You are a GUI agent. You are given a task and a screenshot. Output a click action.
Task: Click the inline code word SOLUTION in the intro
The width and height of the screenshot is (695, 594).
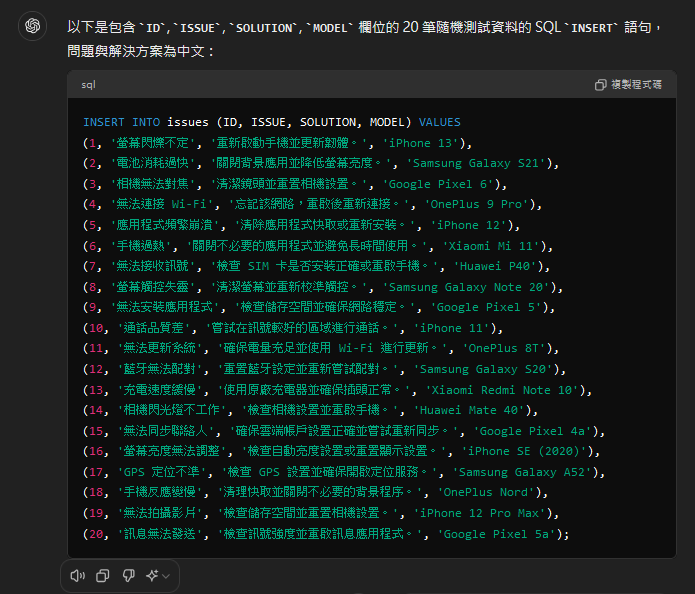(x=264, y=28)
